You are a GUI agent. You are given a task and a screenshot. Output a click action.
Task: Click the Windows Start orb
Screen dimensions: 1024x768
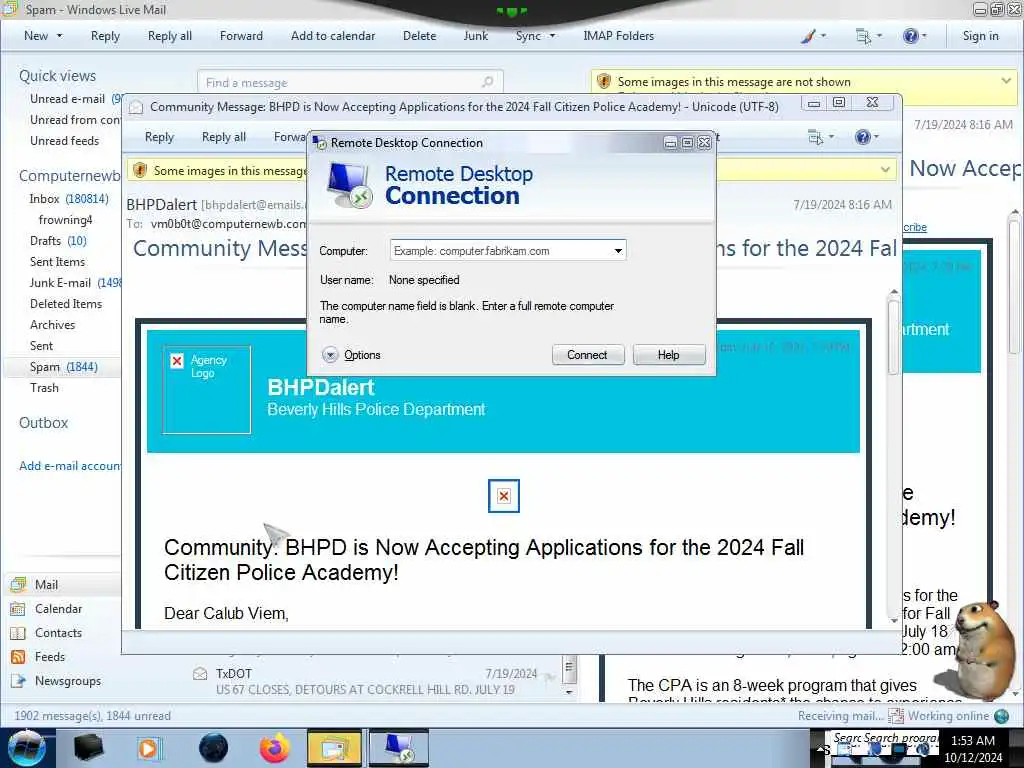[26, 748]
